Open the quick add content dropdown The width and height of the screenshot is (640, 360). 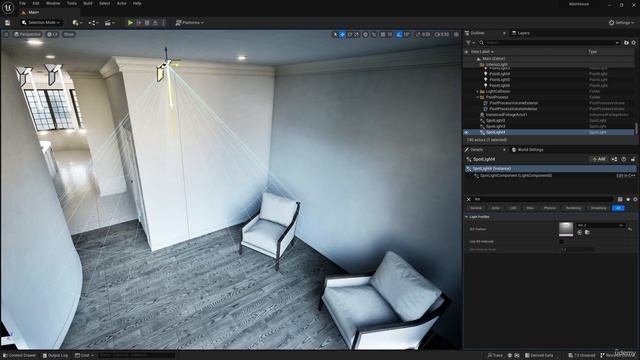76,23
